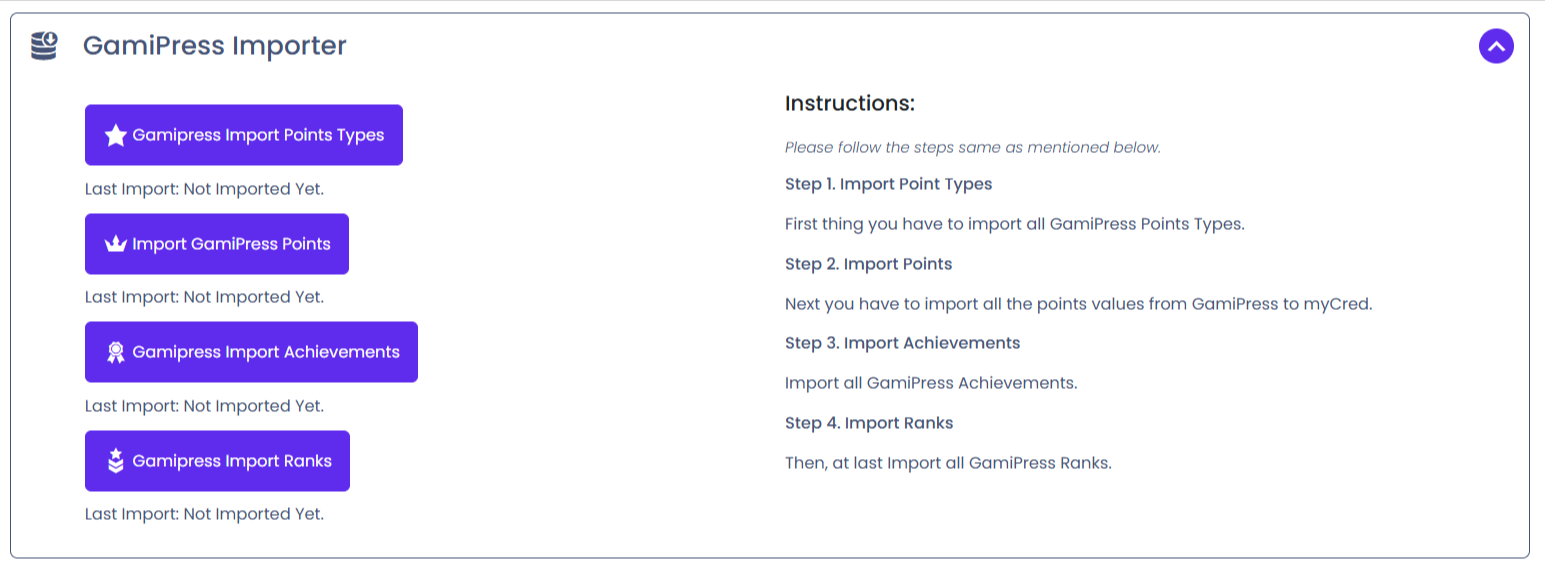Click the Instructions heading

850,104
